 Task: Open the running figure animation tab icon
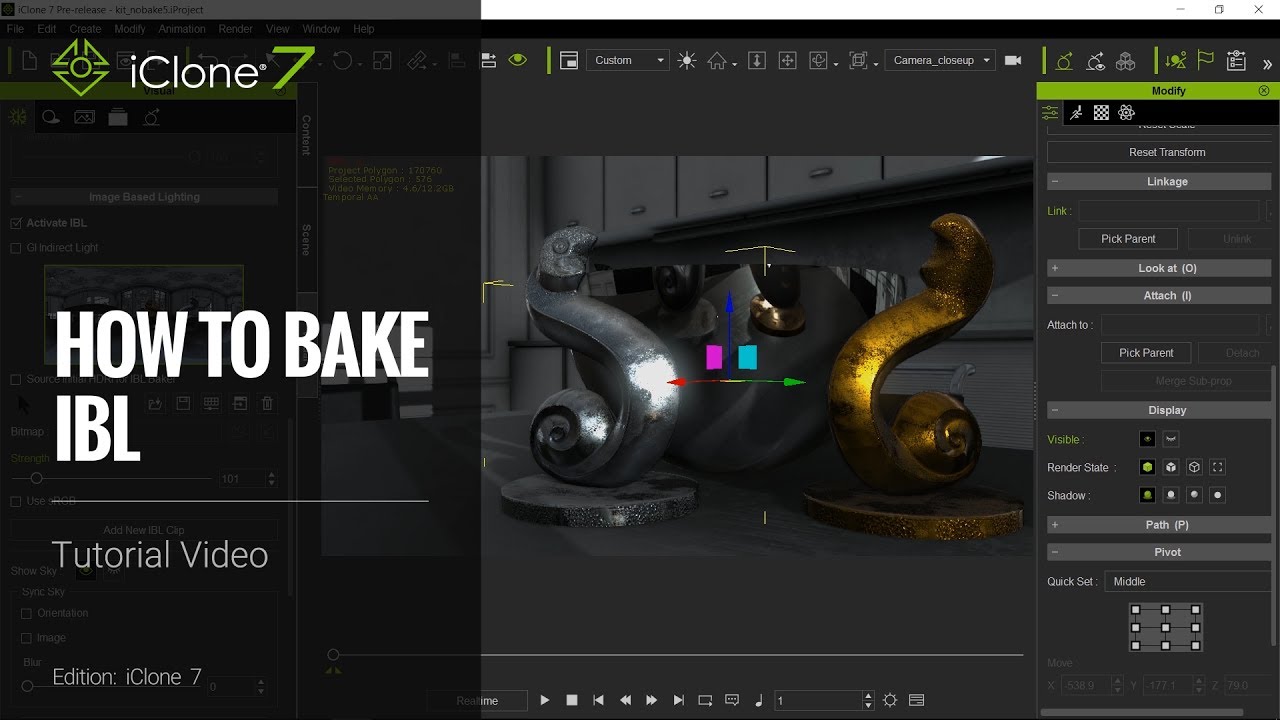pos(1076,113)
